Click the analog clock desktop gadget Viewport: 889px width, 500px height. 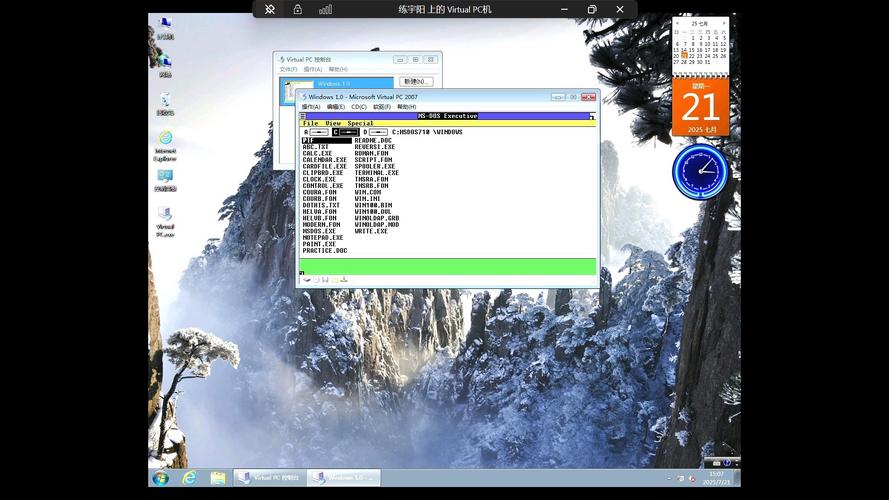tap(700, 172)
